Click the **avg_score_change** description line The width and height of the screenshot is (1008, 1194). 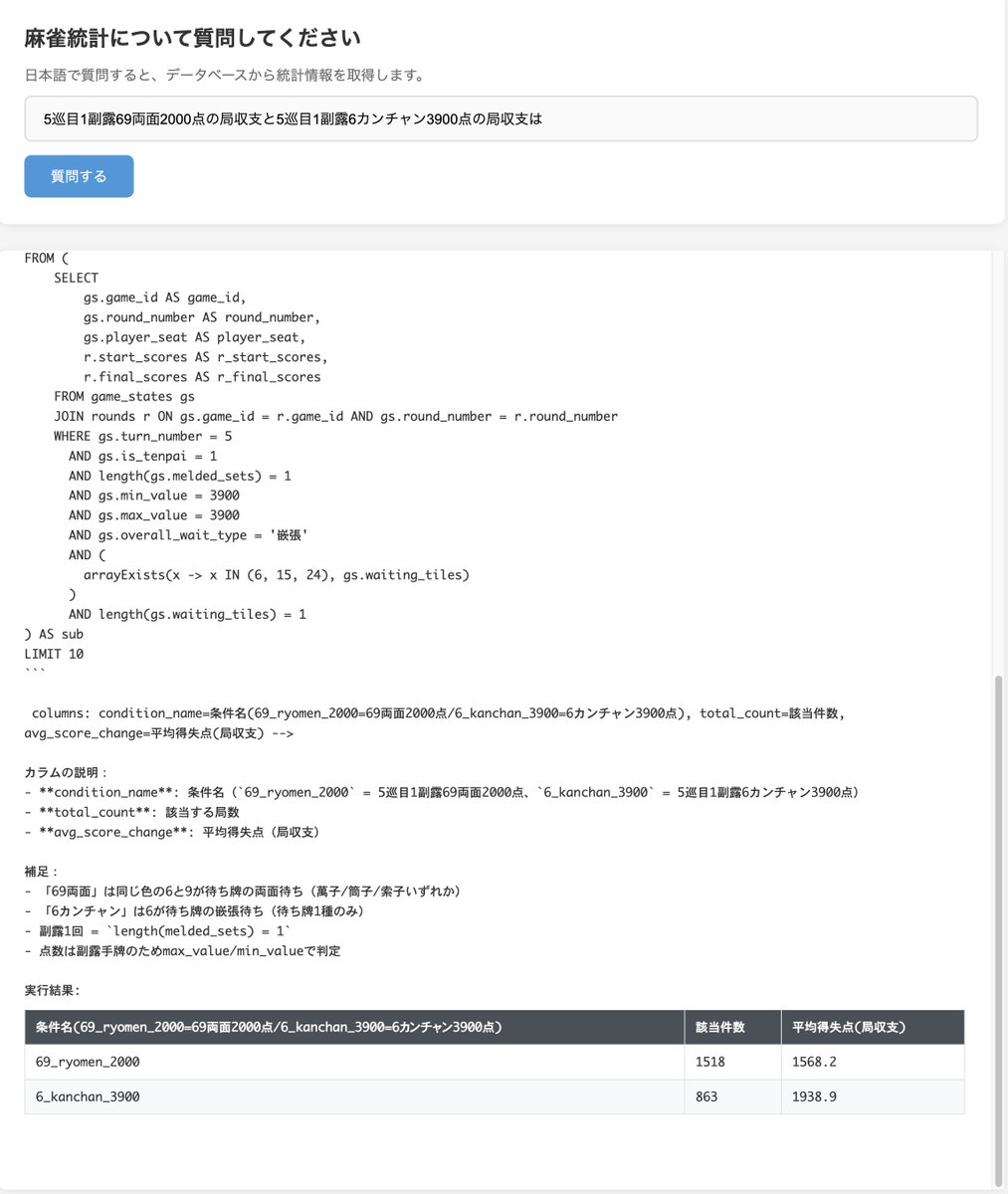click(x=172, y=832)
